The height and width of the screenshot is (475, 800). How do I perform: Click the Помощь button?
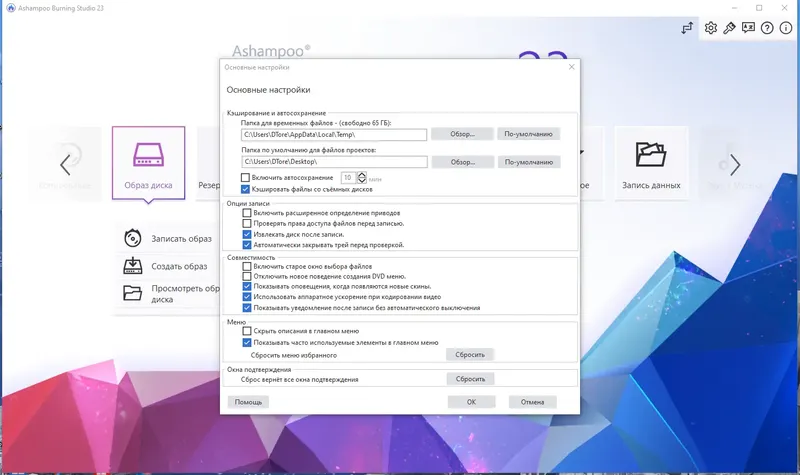point(248,402)
